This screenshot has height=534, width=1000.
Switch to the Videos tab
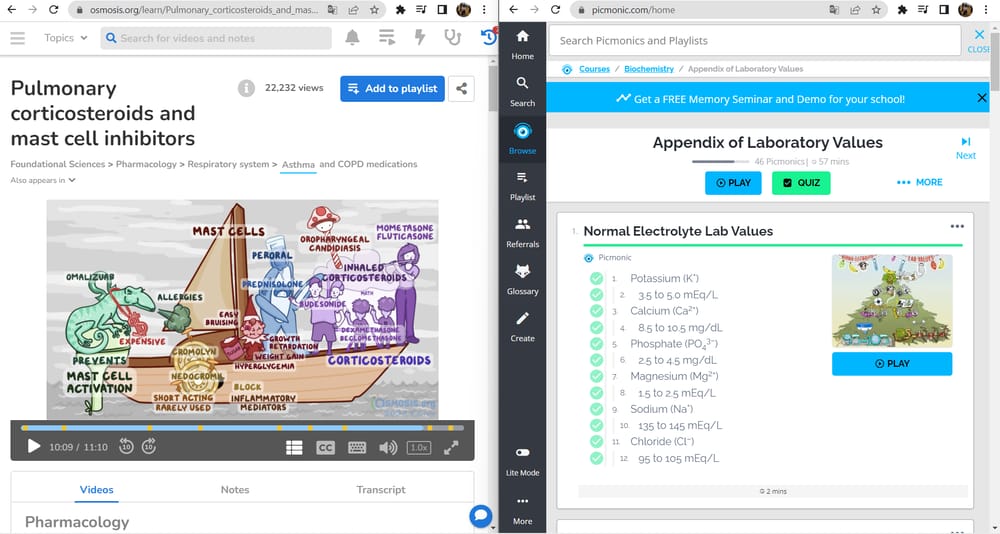96,489
